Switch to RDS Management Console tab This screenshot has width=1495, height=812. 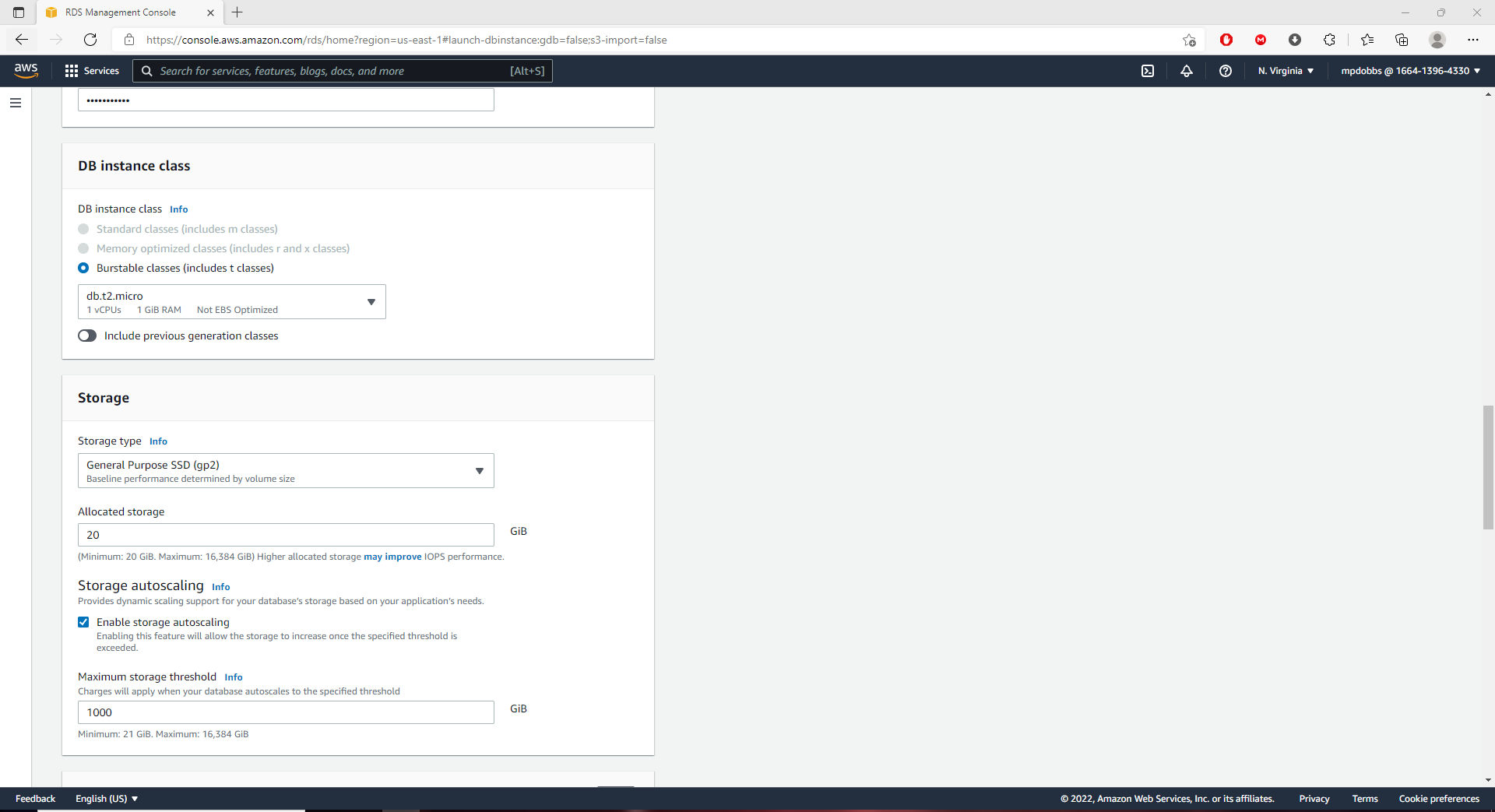pyautogui.click(x=121, y=12)
